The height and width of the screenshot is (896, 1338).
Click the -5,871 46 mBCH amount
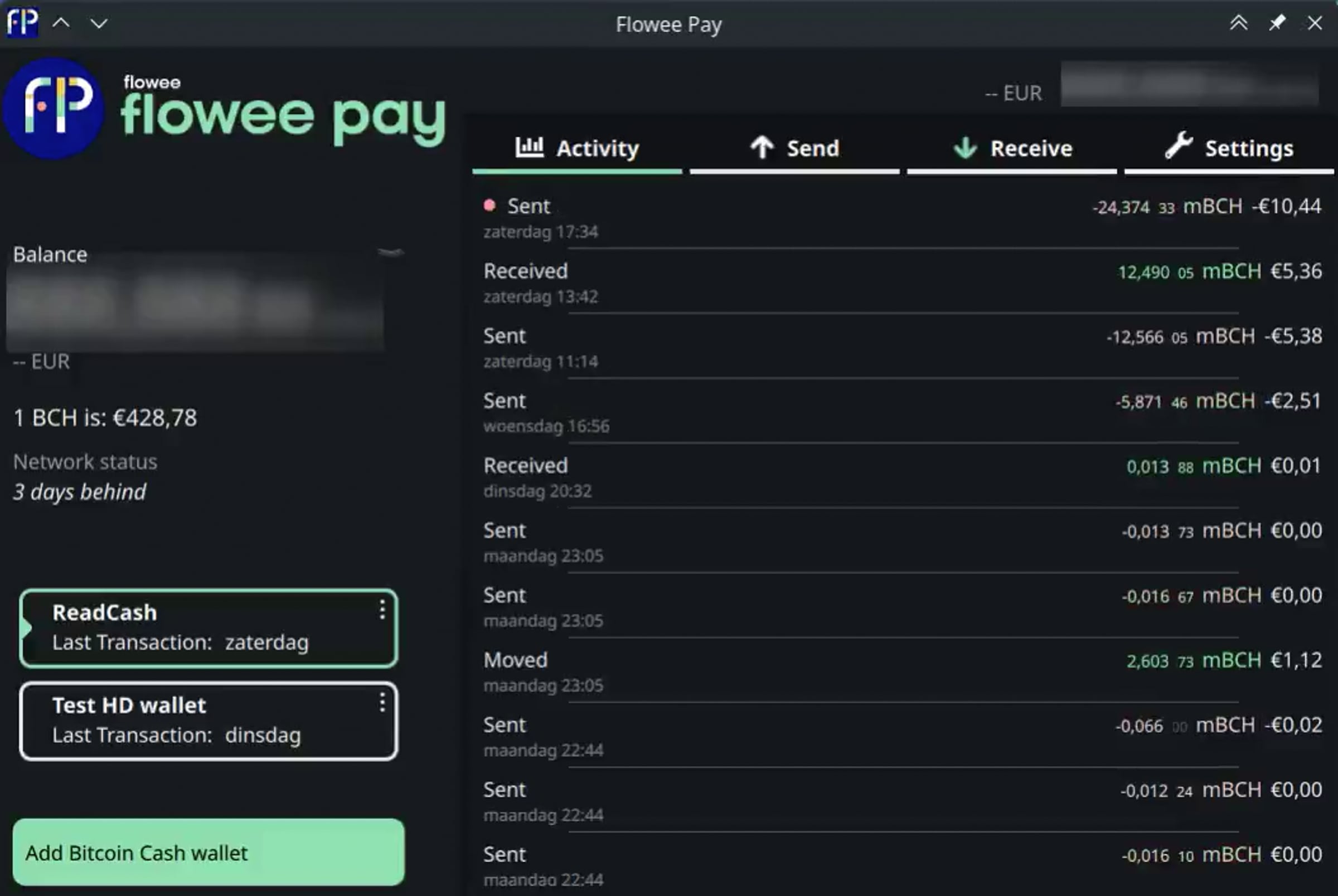pos(1185,401)
